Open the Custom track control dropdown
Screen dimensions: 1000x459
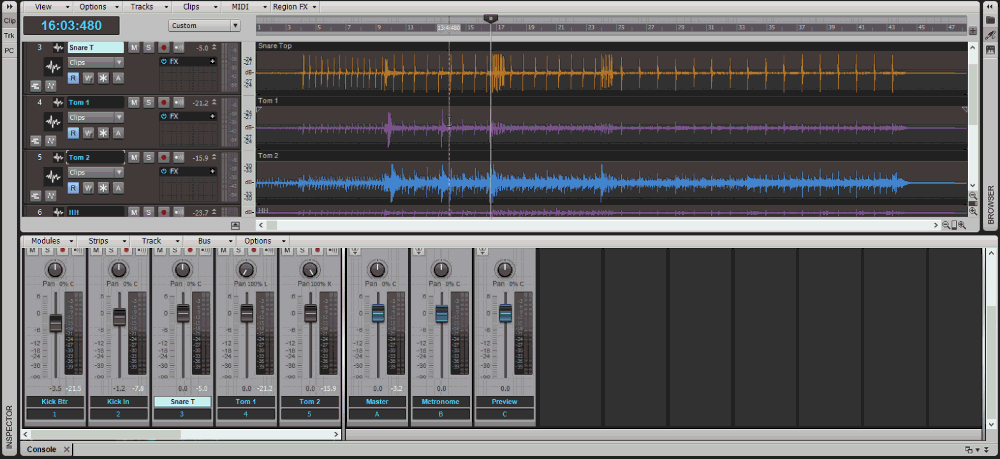click(x=204, y=26)
